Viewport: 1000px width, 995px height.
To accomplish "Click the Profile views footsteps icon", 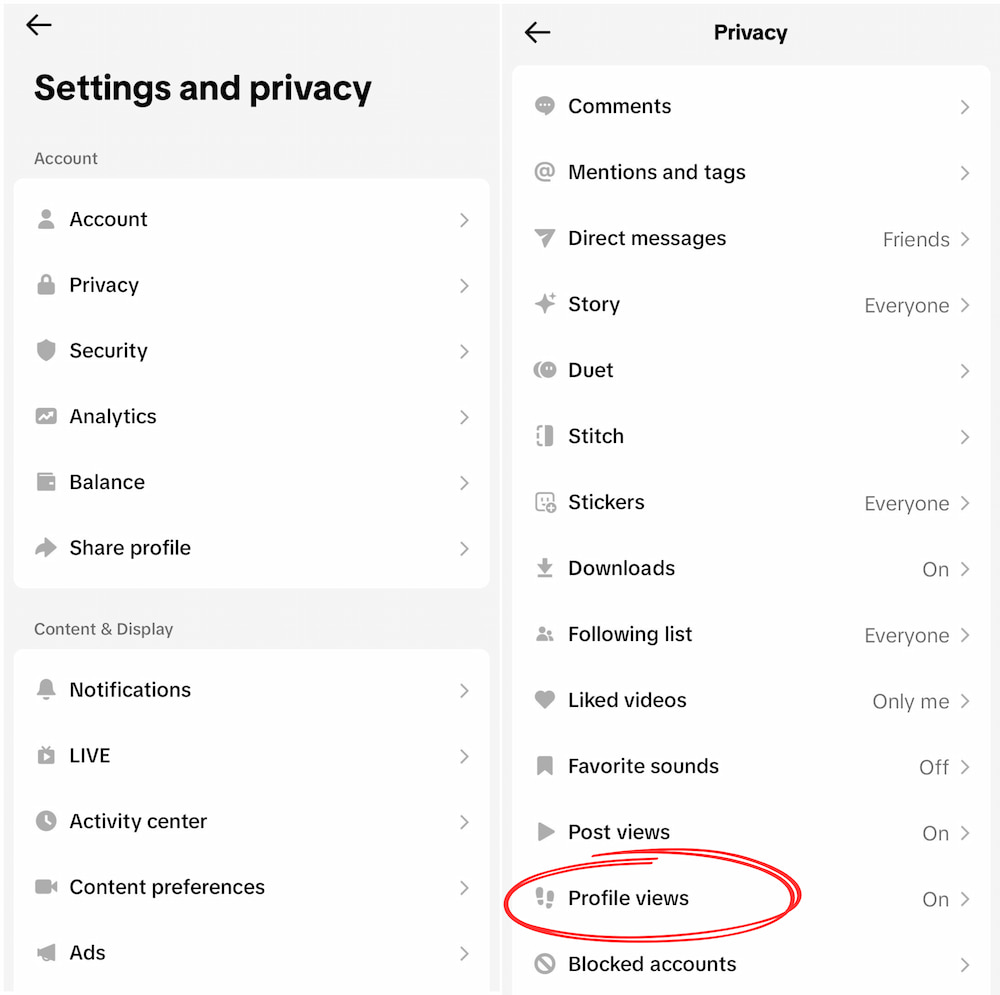I will [544, 898].
